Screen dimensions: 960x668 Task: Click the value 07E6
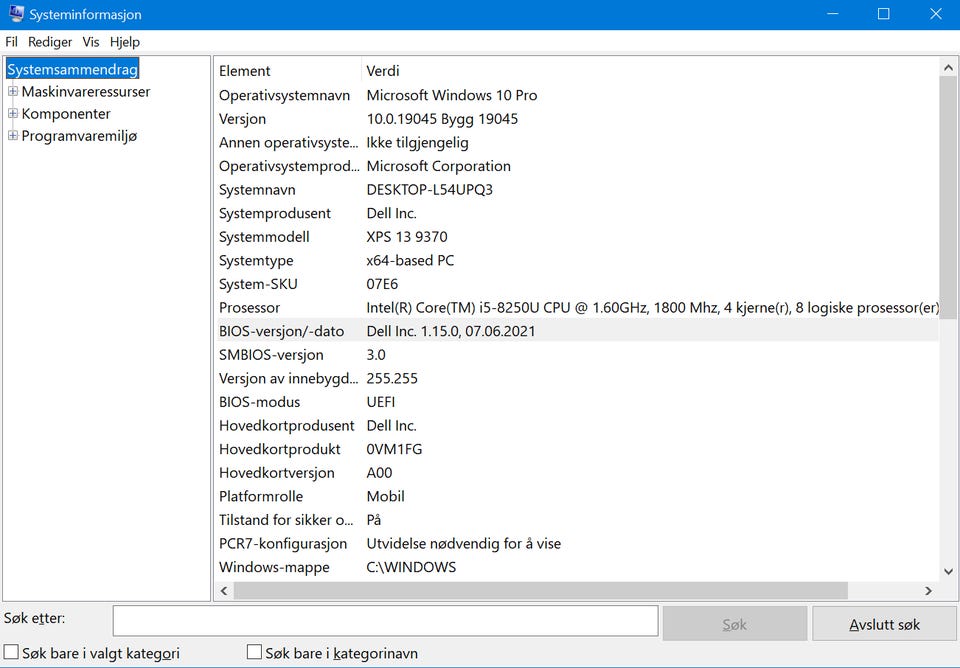[x=382, y=284]
